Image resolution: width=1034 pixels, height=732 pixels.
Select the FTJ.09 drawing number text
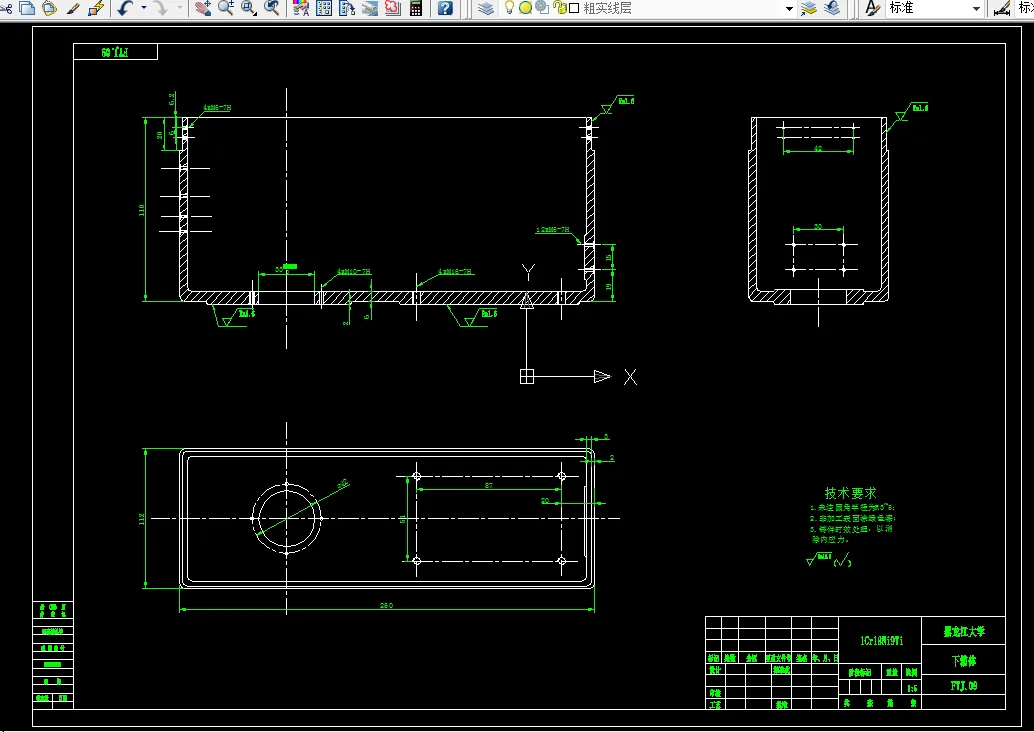(964, 686)
